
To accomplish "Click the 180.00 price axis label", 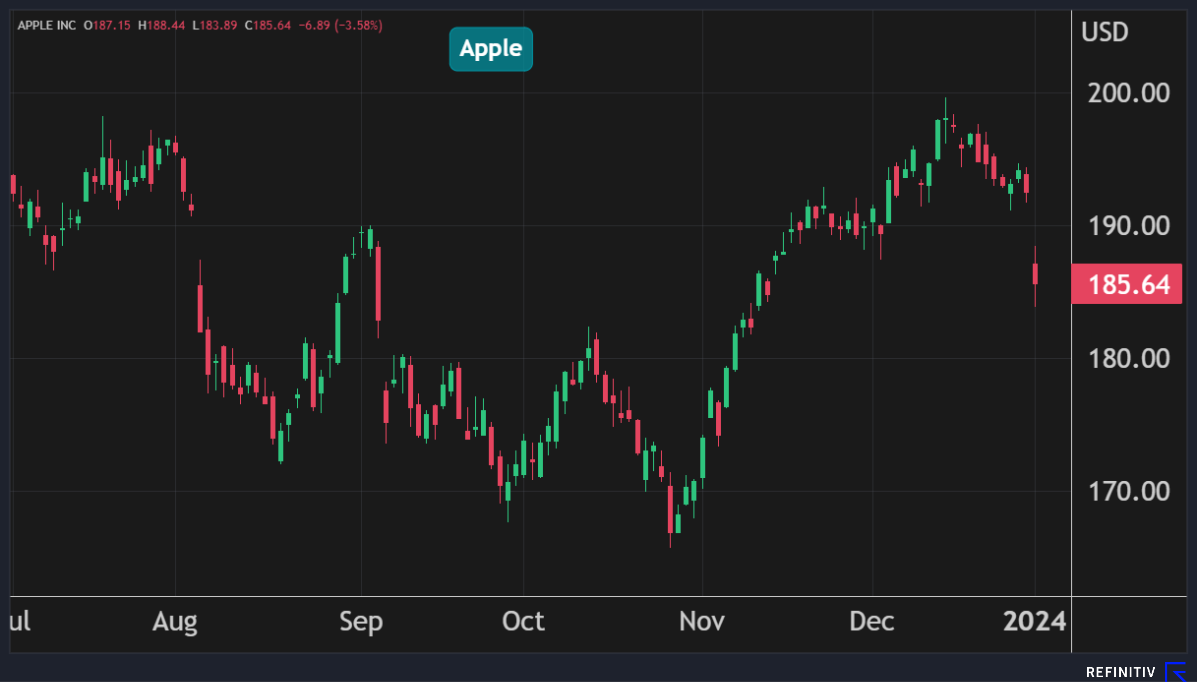I will [x=1127, y=358].
